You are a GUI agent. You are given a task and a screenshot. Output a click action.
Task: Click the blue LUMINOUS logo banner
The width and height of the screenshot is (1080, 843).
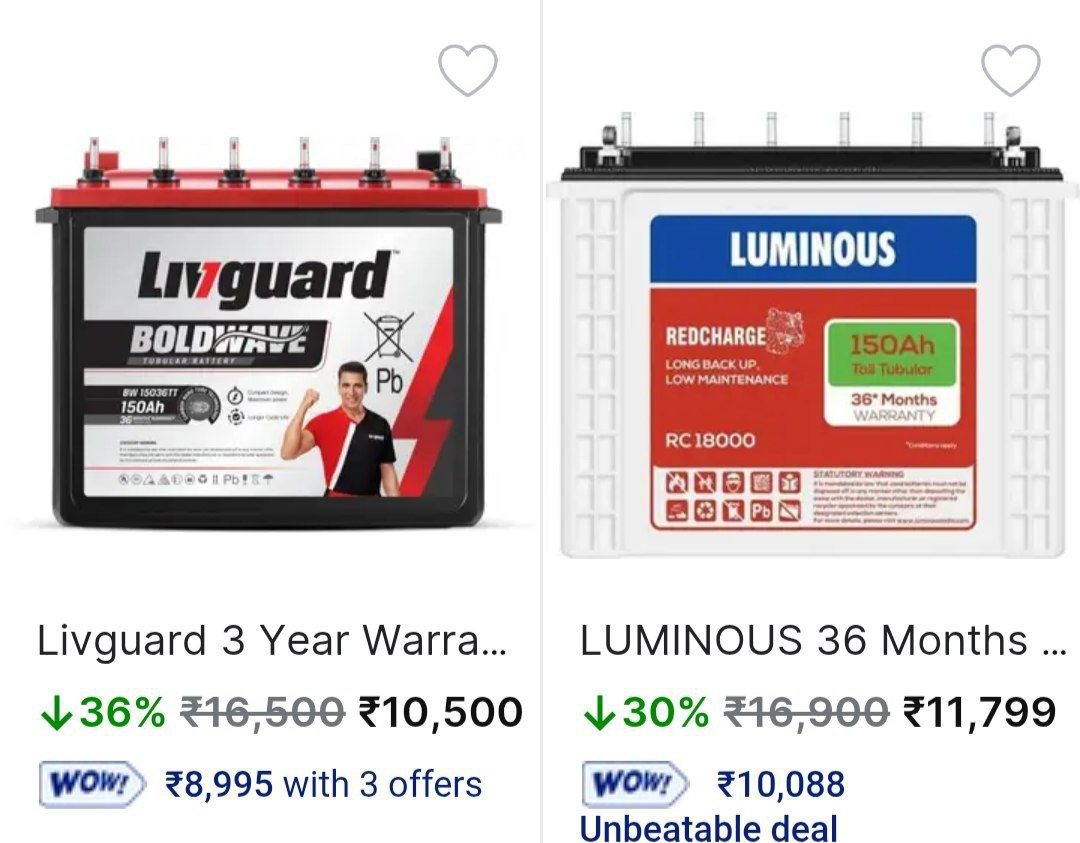[x=813, y=249]
